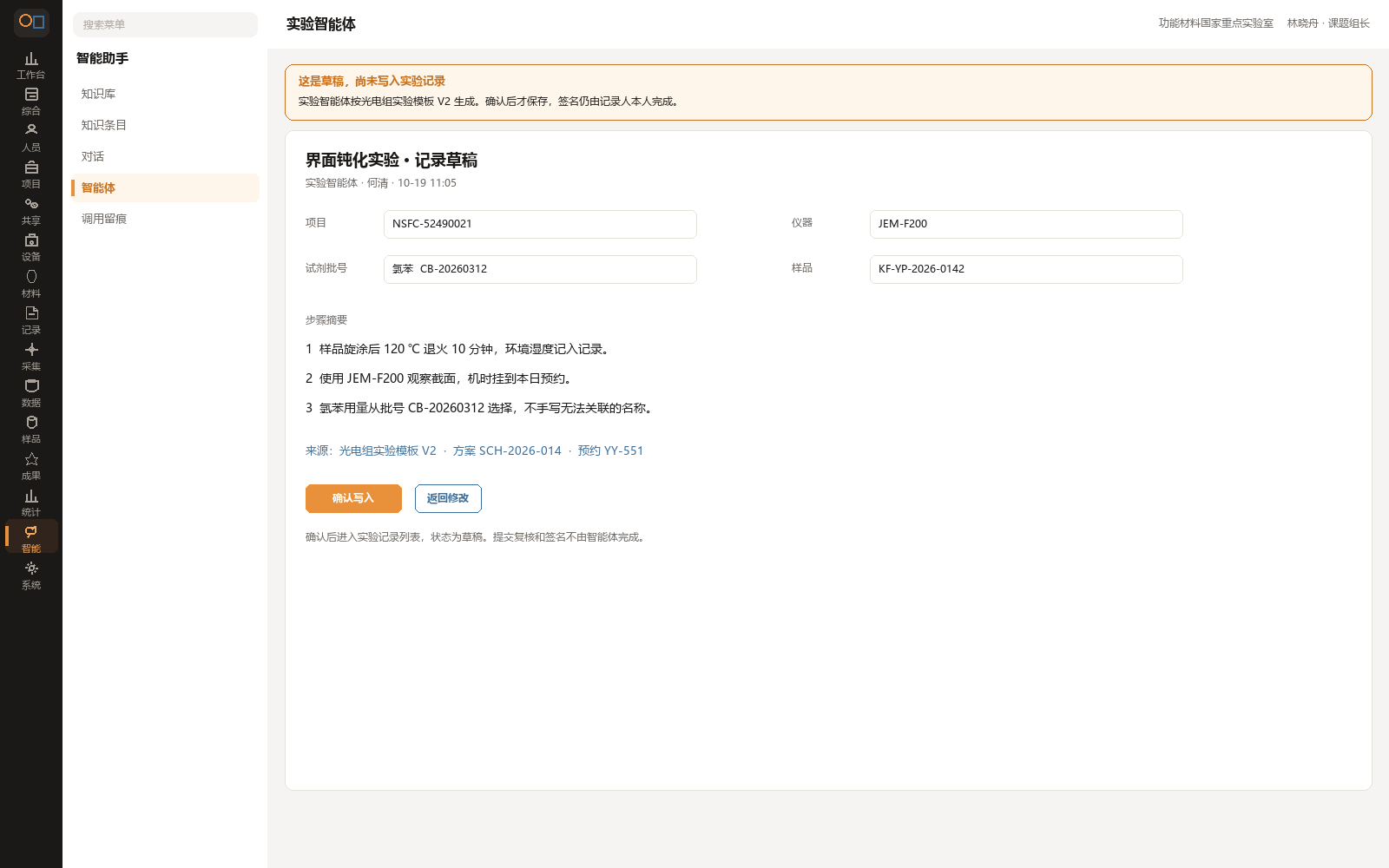
Task: Open the 统计 statistics icon
Action: (31, 503)
